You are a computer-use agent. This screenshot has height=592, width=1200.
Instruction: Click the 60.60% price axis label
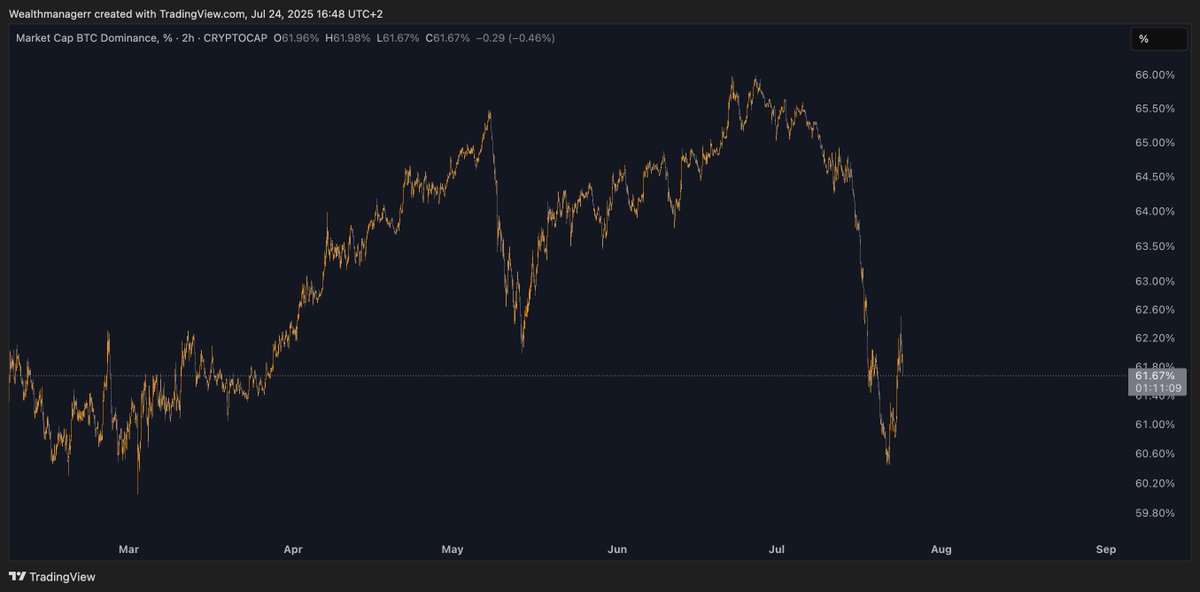[x=1155, y=454]
